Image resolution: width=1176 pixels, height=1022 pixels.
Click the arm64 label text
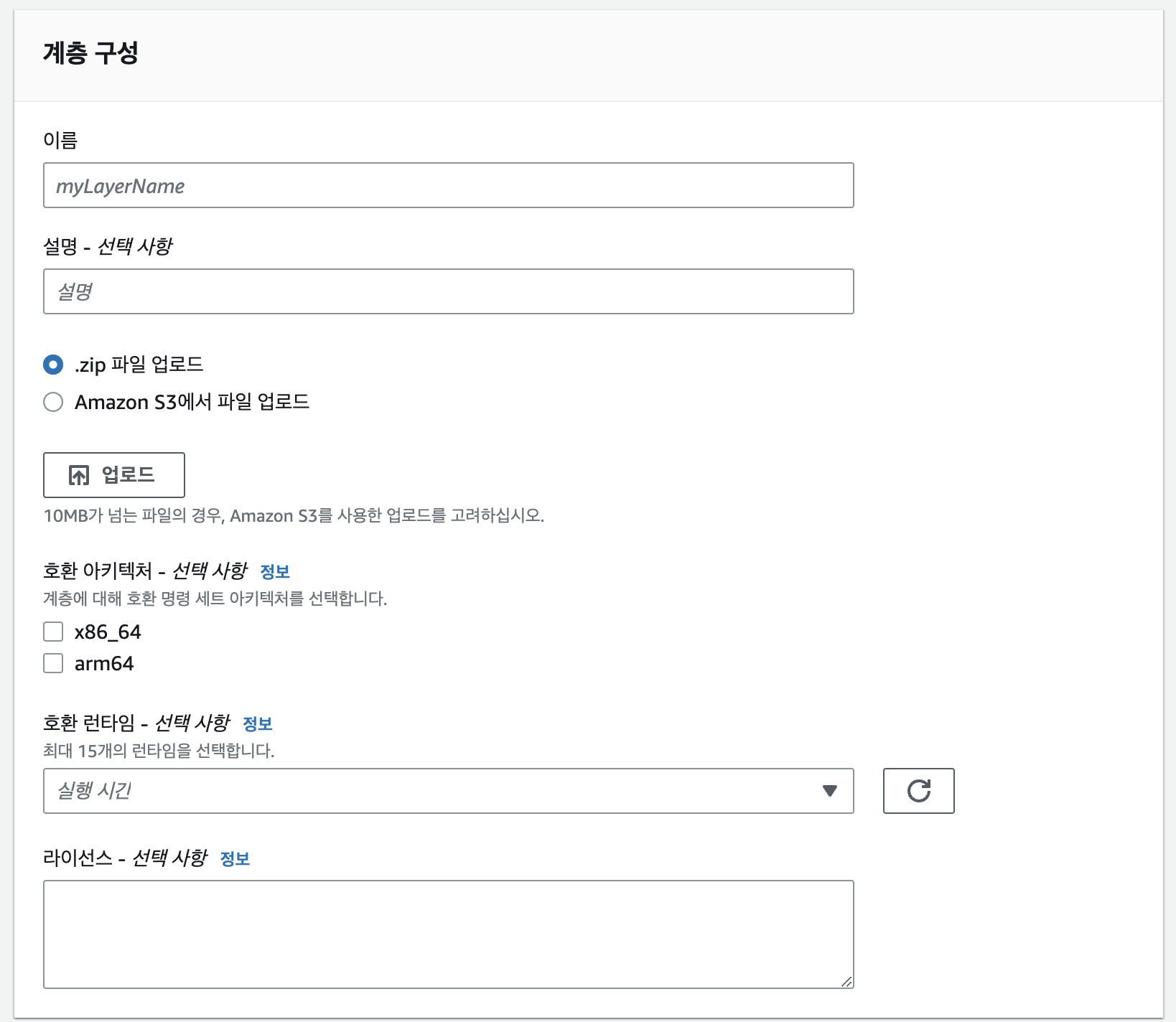pyautogui.click(x=104, y=664)
